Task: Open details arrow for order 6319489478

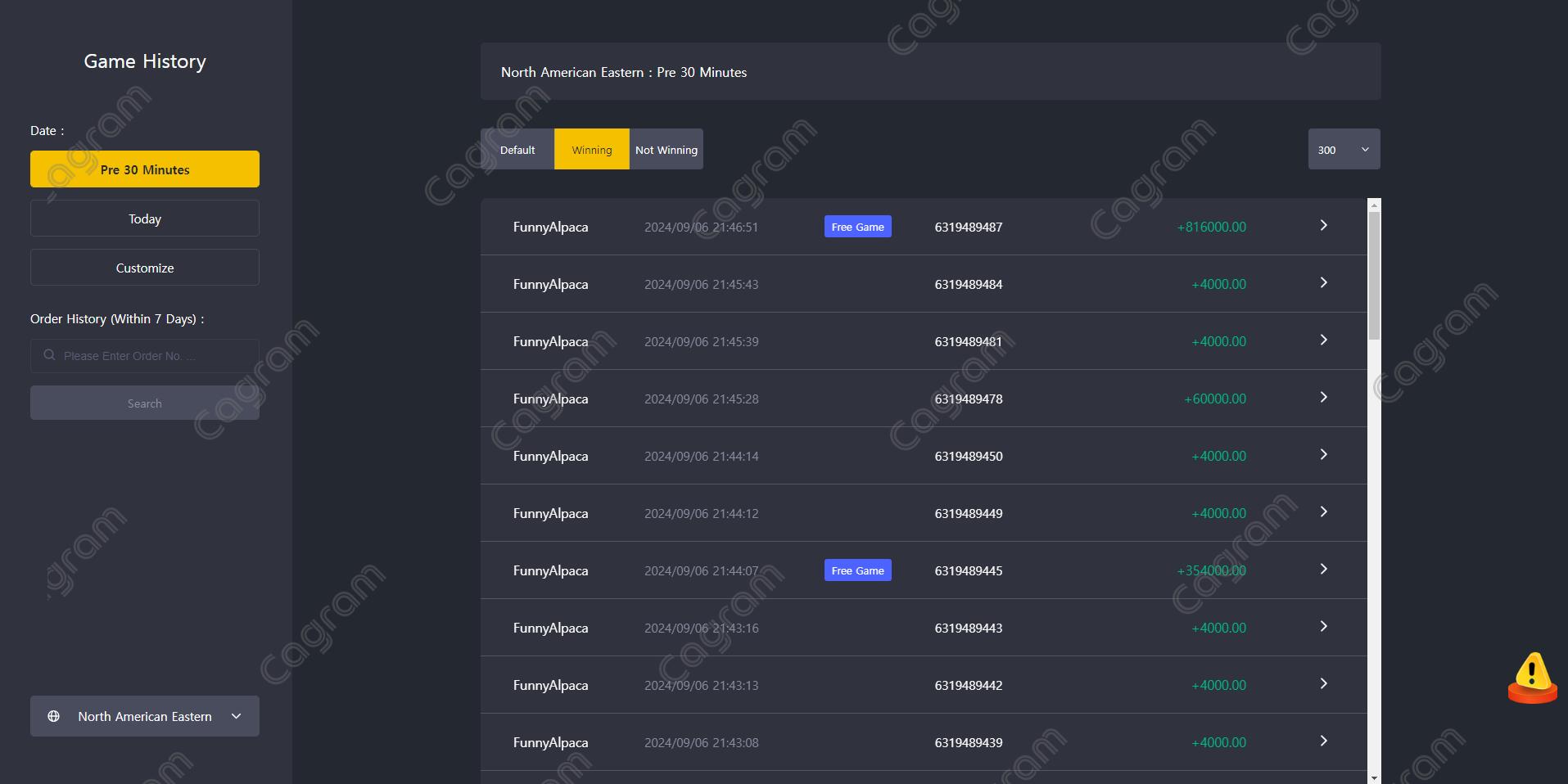Action: tap(1323, 398)
